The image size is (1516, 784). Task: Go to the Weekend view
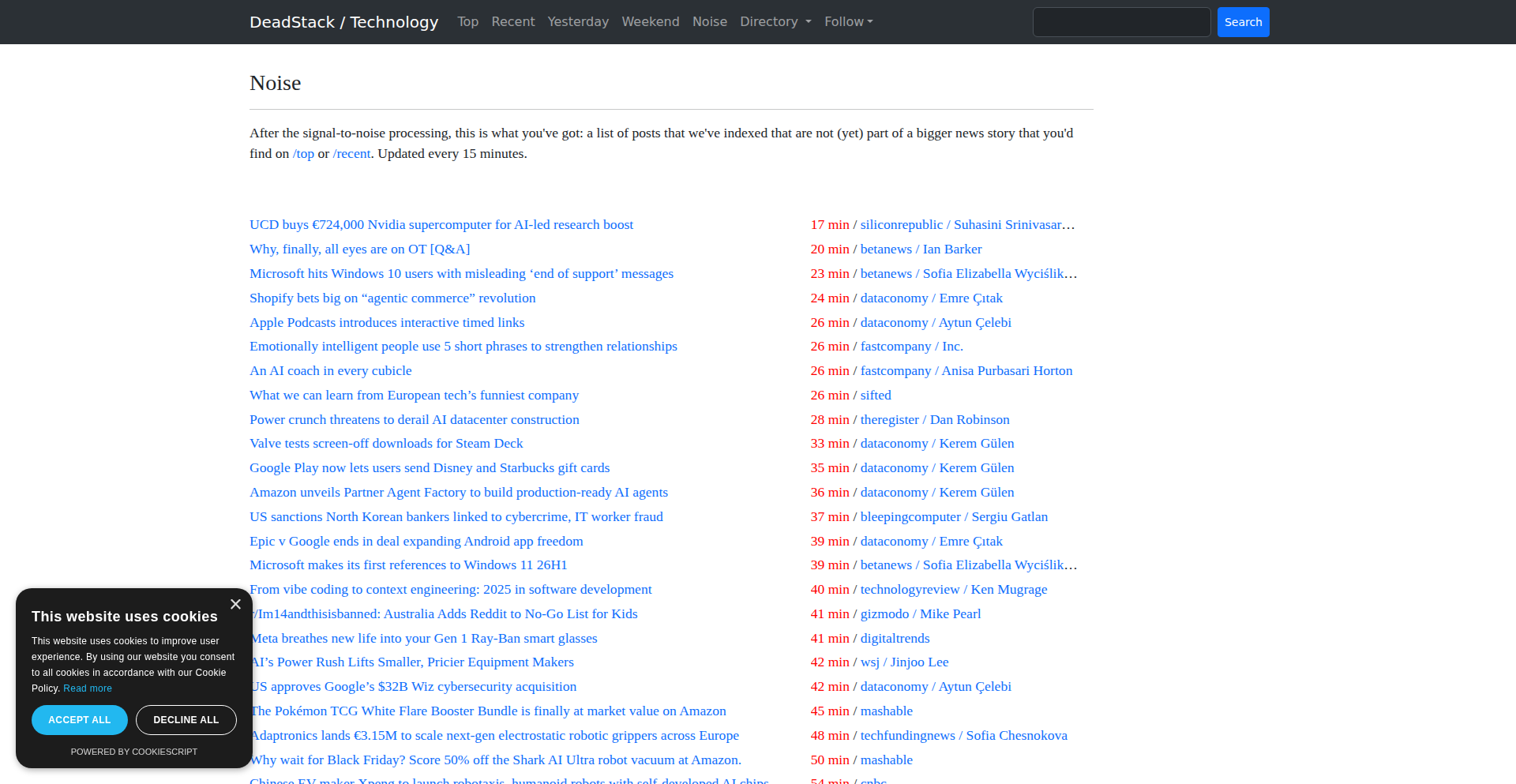pos(650,21)
